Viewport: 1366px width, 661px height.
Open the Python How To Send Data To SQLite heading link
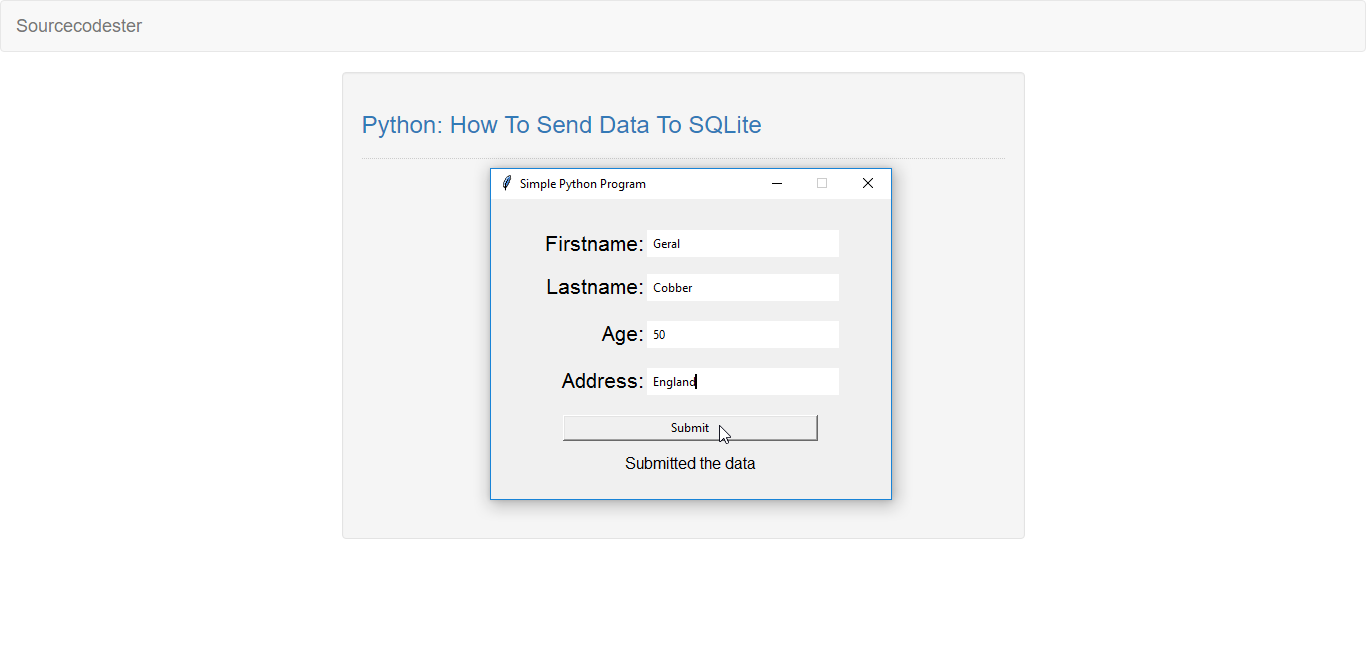click(x=561, y=125)
